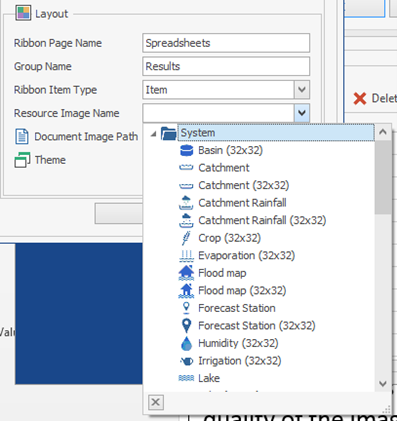The height and width of the screenshot is (421, 397).
Task: Click the Document Image Path page icon
Action: 22,137
